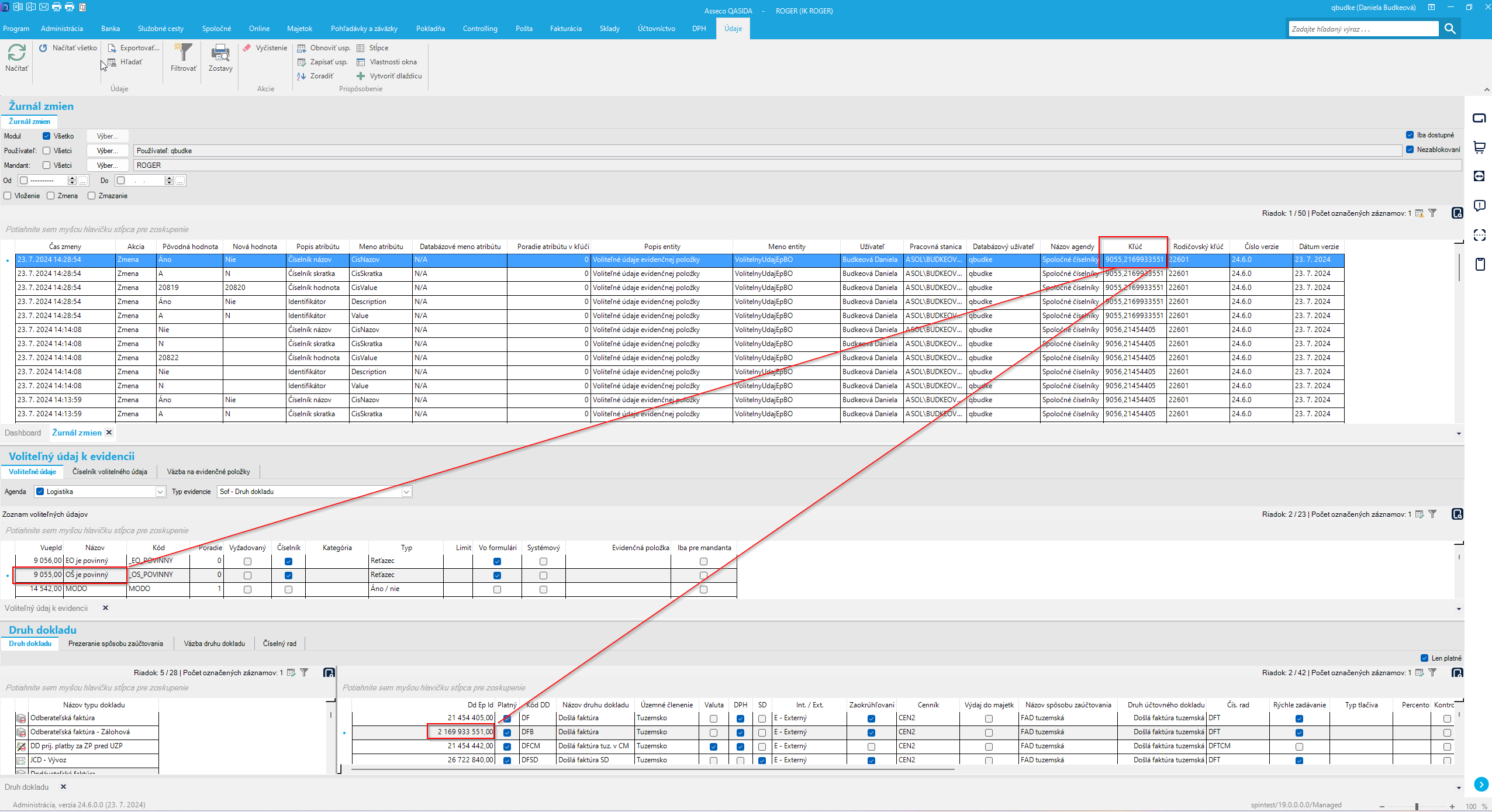Expand the Voliteľný údaj tab strip dropdown arrow
Screen dimensions: 1492x812
(1459, 609)
